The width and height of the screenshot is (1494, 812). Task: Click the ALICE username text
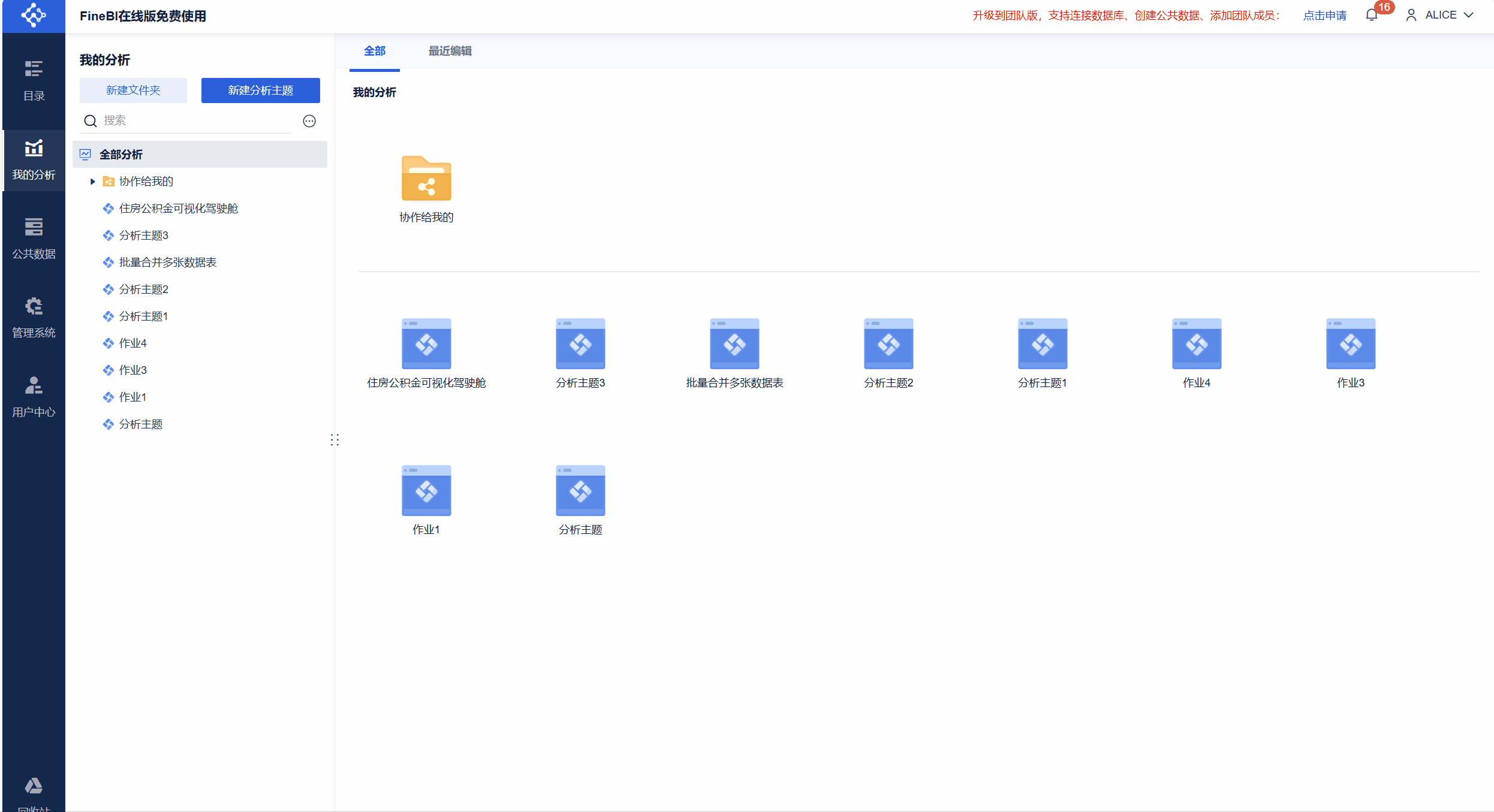pyautogui.click(x=1441, y=15)
